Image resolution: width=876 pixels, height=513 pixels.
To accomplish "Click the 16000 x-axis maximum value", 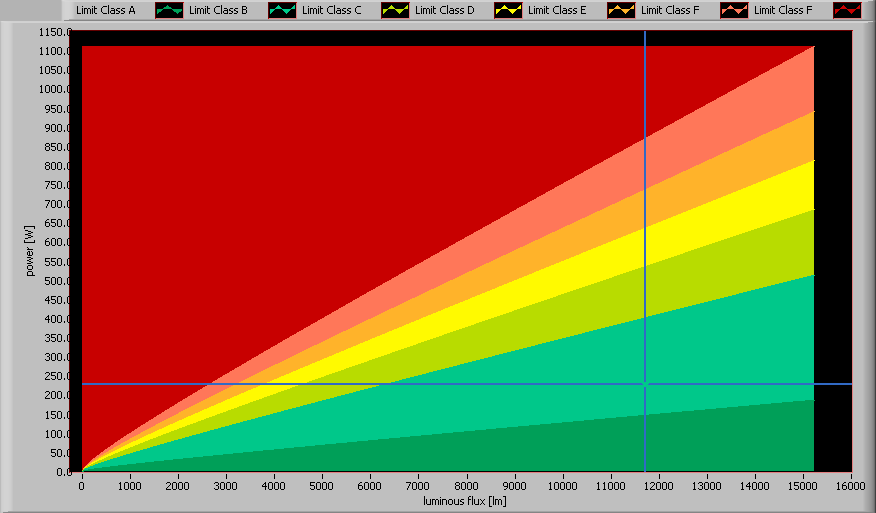I will [x=850, y=484].
